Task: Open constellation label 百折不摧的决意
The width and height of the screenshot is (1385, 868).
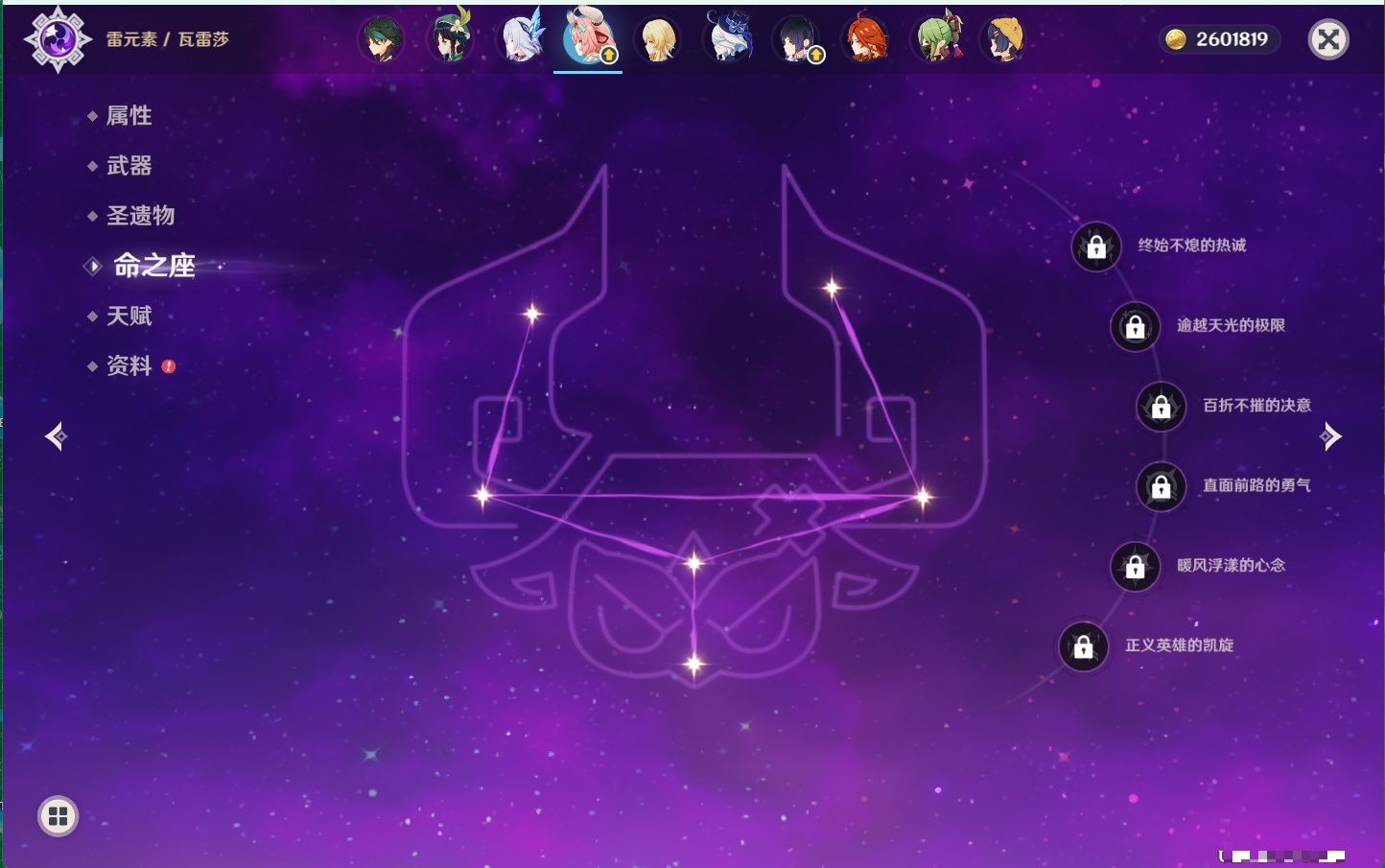Action: tap(1256, 405)
